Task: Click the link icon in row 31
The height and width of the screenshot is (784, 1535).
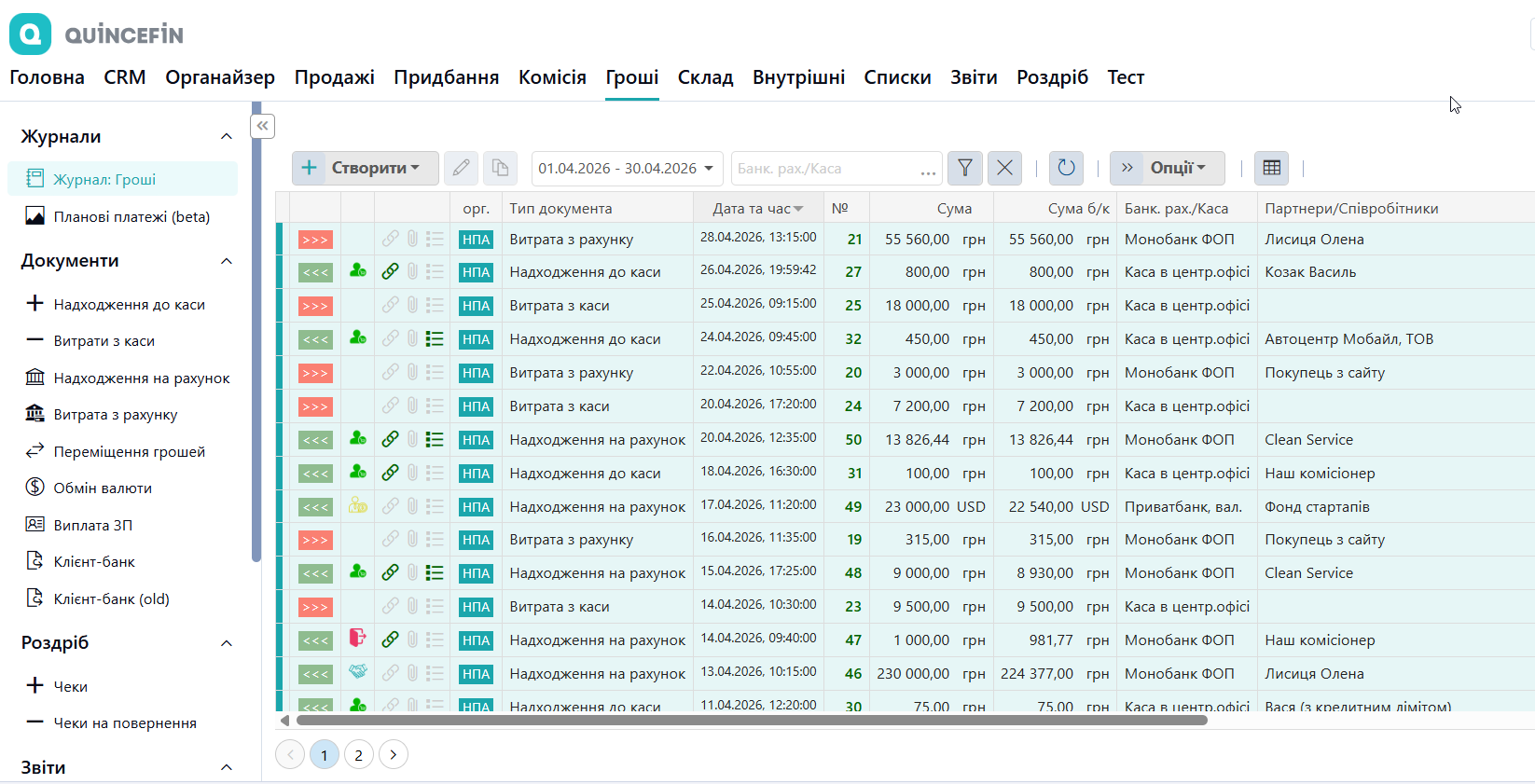Action: click(390, 473)
